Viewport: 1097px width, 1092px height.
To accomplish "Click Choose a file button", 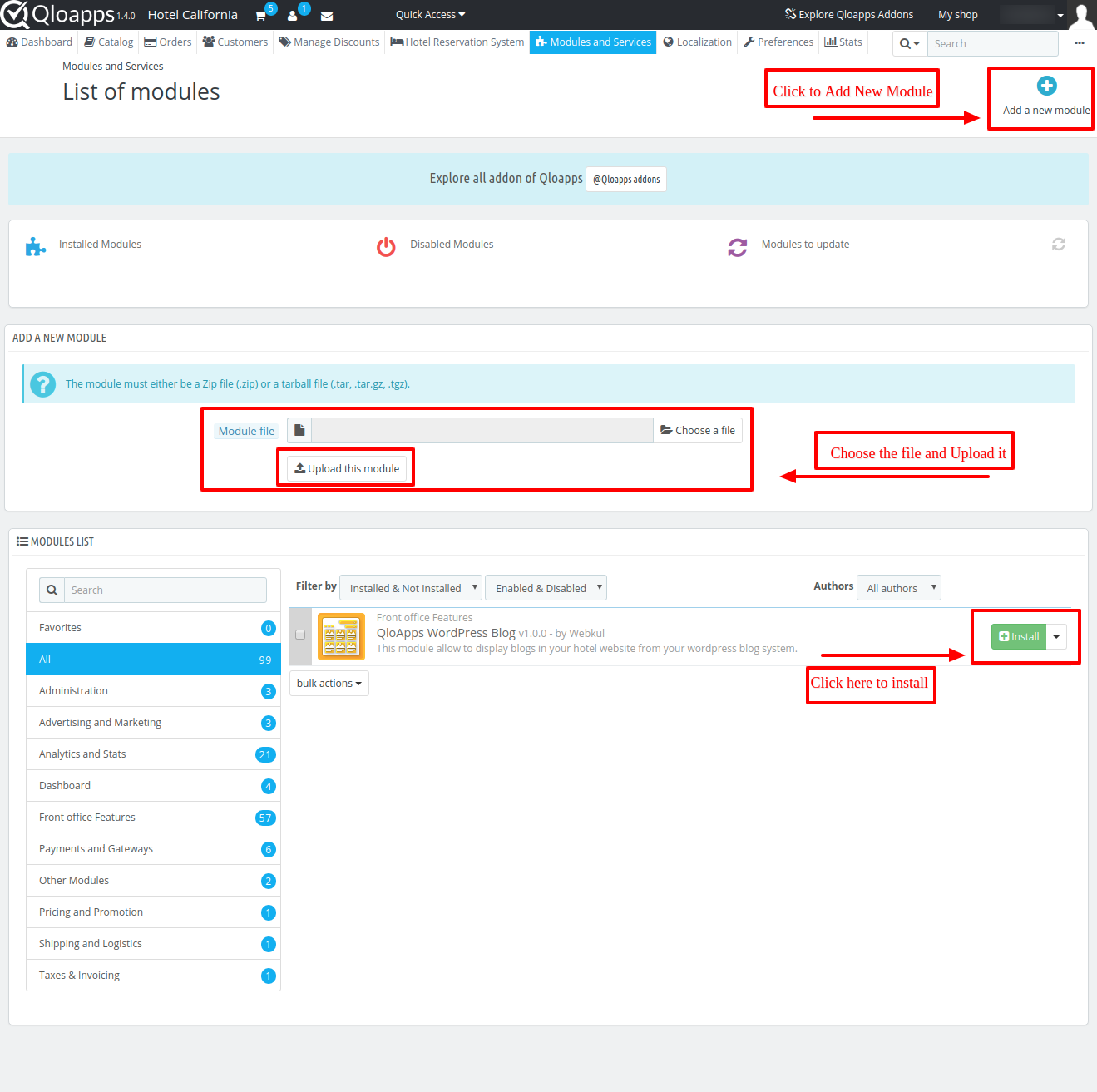I will (x=698, y=430).
